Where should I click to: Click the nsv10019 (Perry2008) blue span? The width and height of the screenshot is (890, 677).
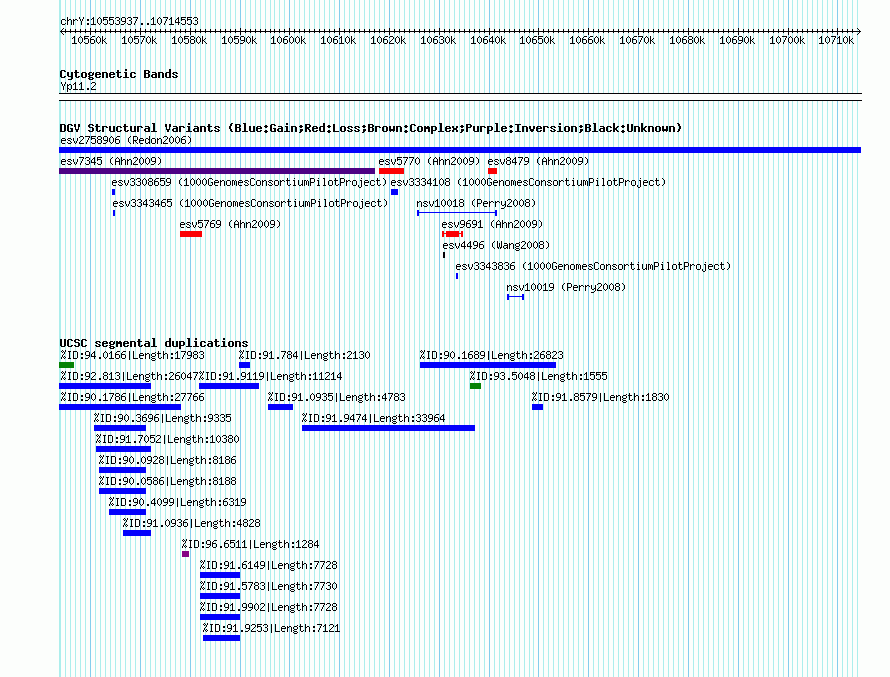coord(515,297)
